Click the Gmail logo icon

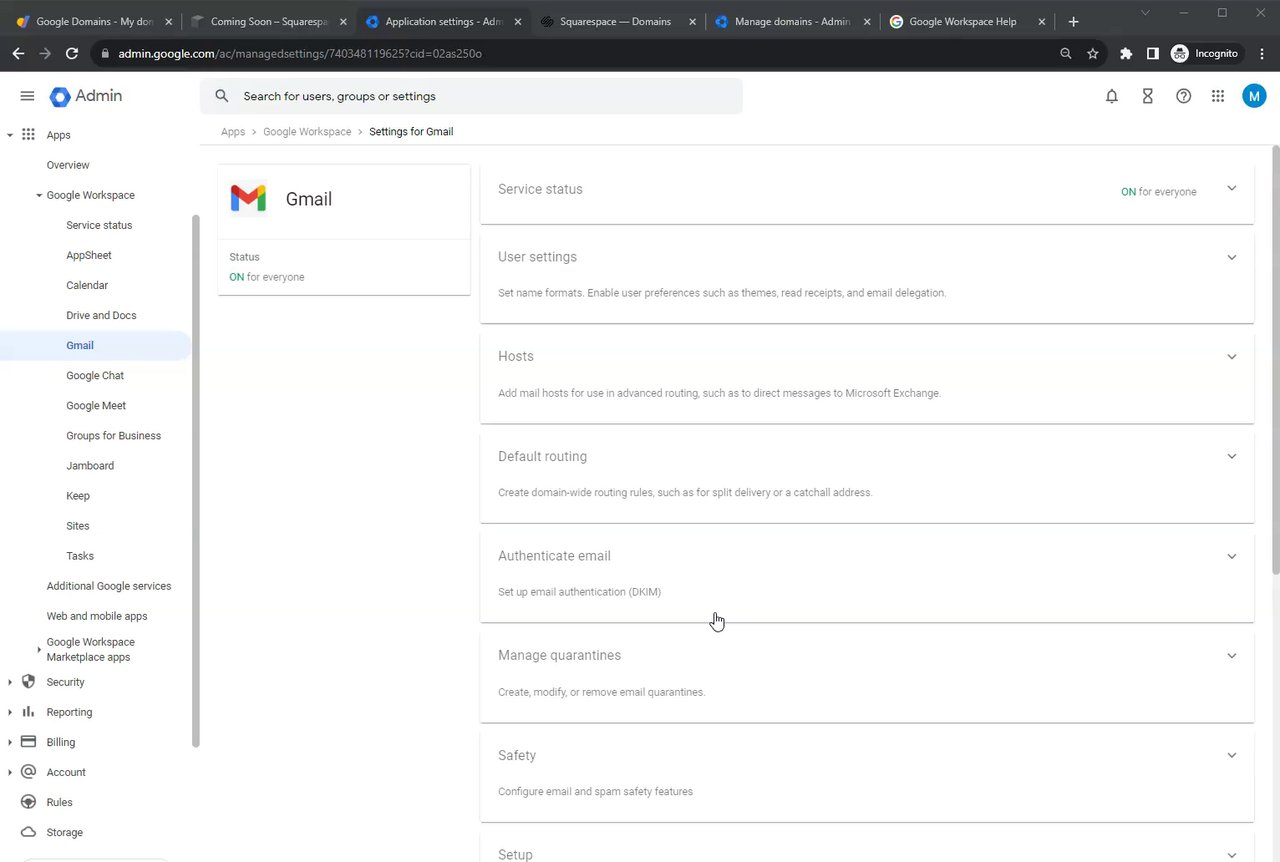(248, 198)
